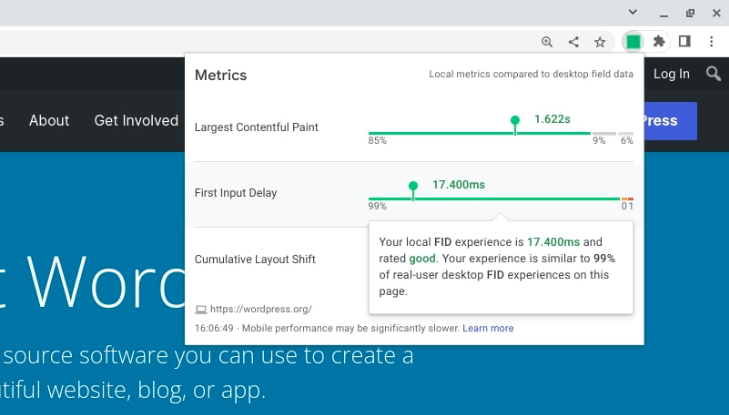729x415 pixels.
Task: Click the 99% label under the FID bar
Action: tap(377, 206)
